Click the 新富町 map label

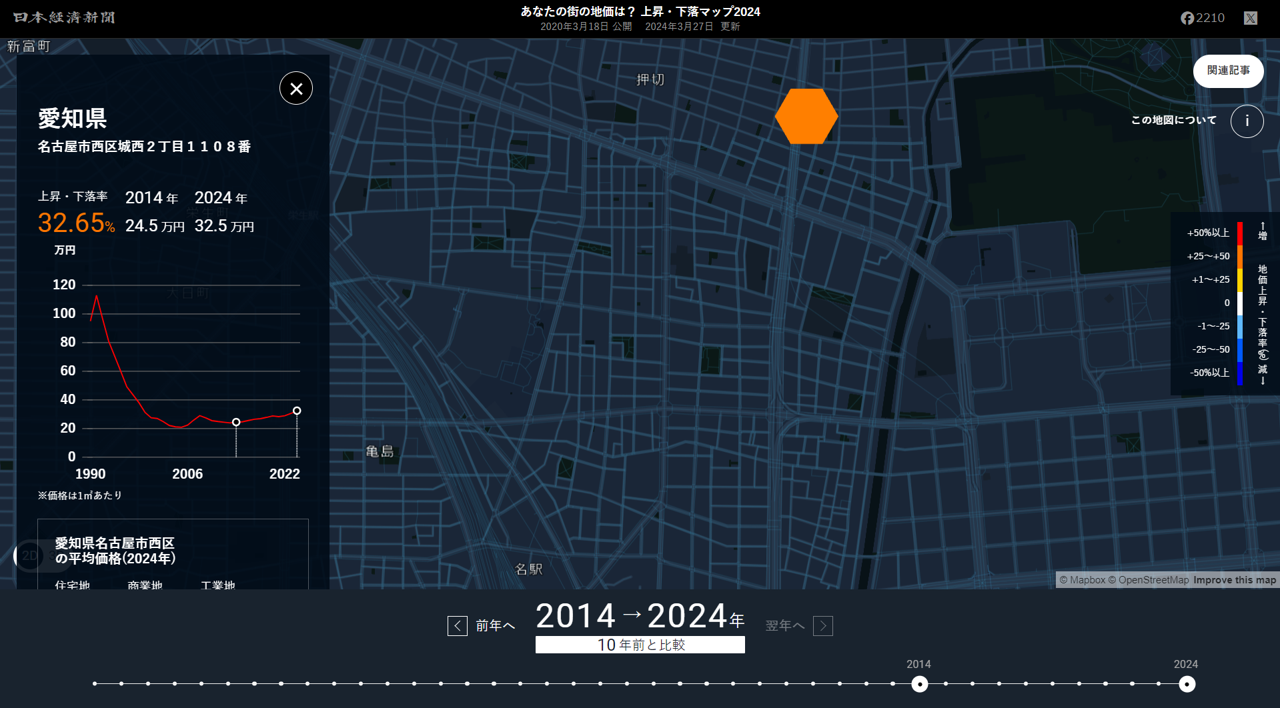click(x=28, y=46)
